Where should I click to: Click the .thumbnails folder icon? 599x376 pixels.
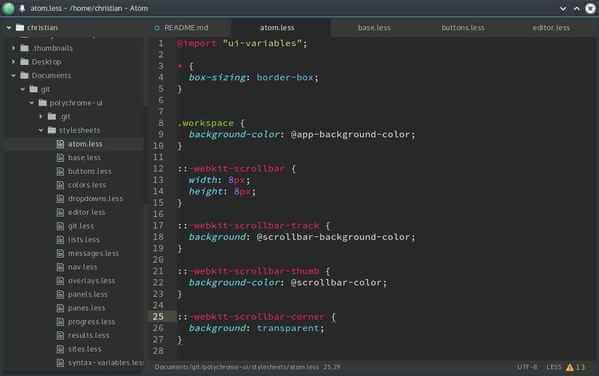[x=24, y=48]
